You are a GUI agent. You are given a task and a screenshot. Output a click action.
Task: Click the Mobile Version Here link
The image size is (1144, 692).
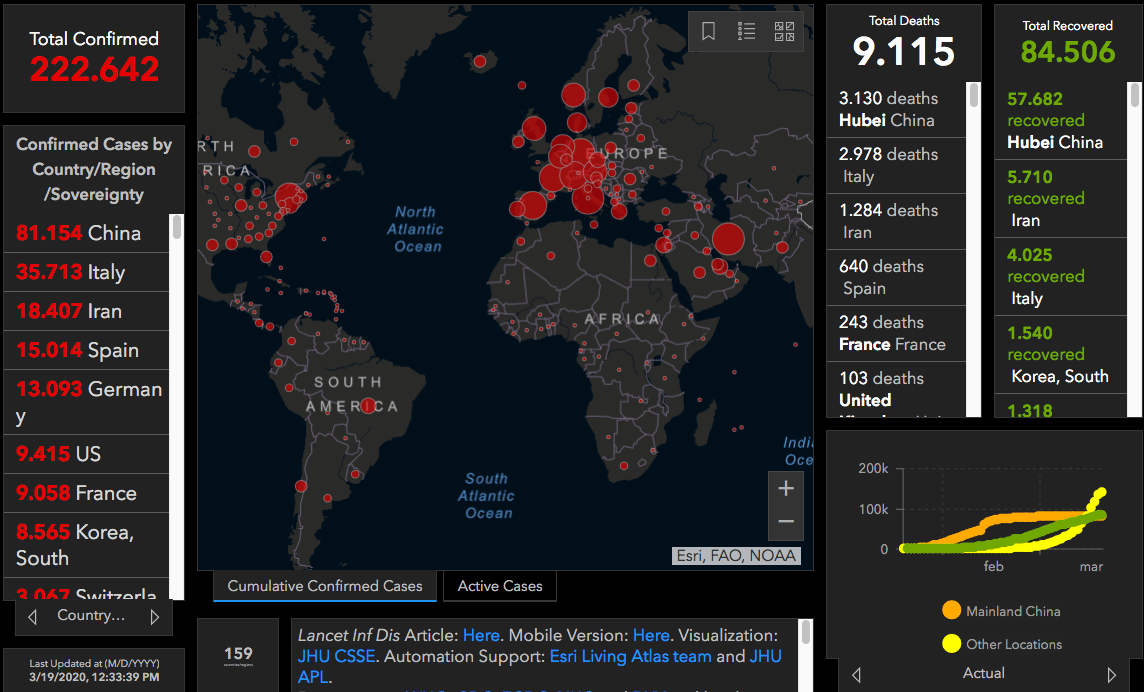[651, 635]
